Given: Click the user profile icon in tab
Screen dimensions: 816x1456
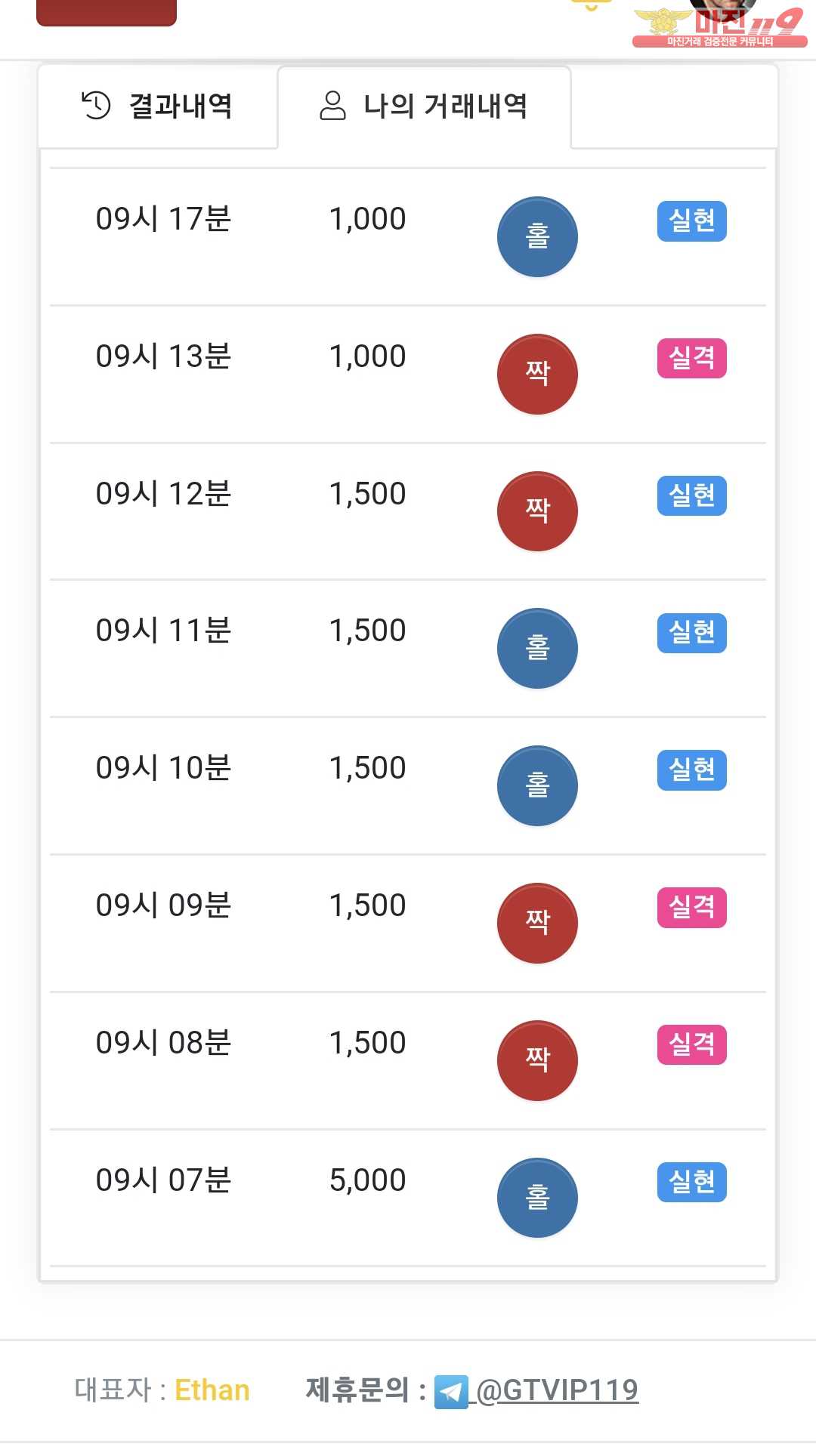Looking at the screenshot, I should click(332, 106).
